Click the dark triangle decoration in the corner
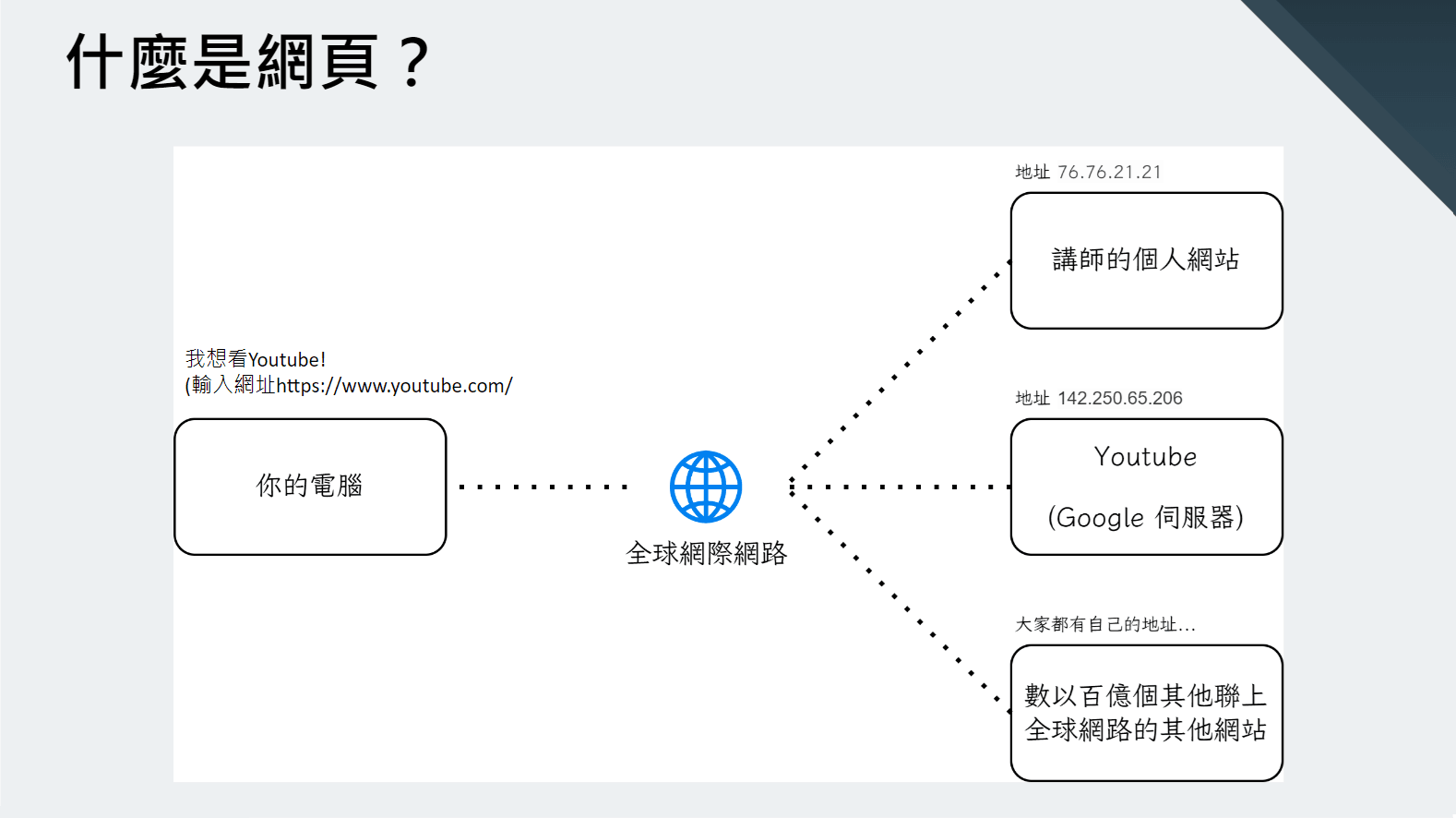Image resolution: width=1456 pixels, height=818 pixels. coord(1384,74)
